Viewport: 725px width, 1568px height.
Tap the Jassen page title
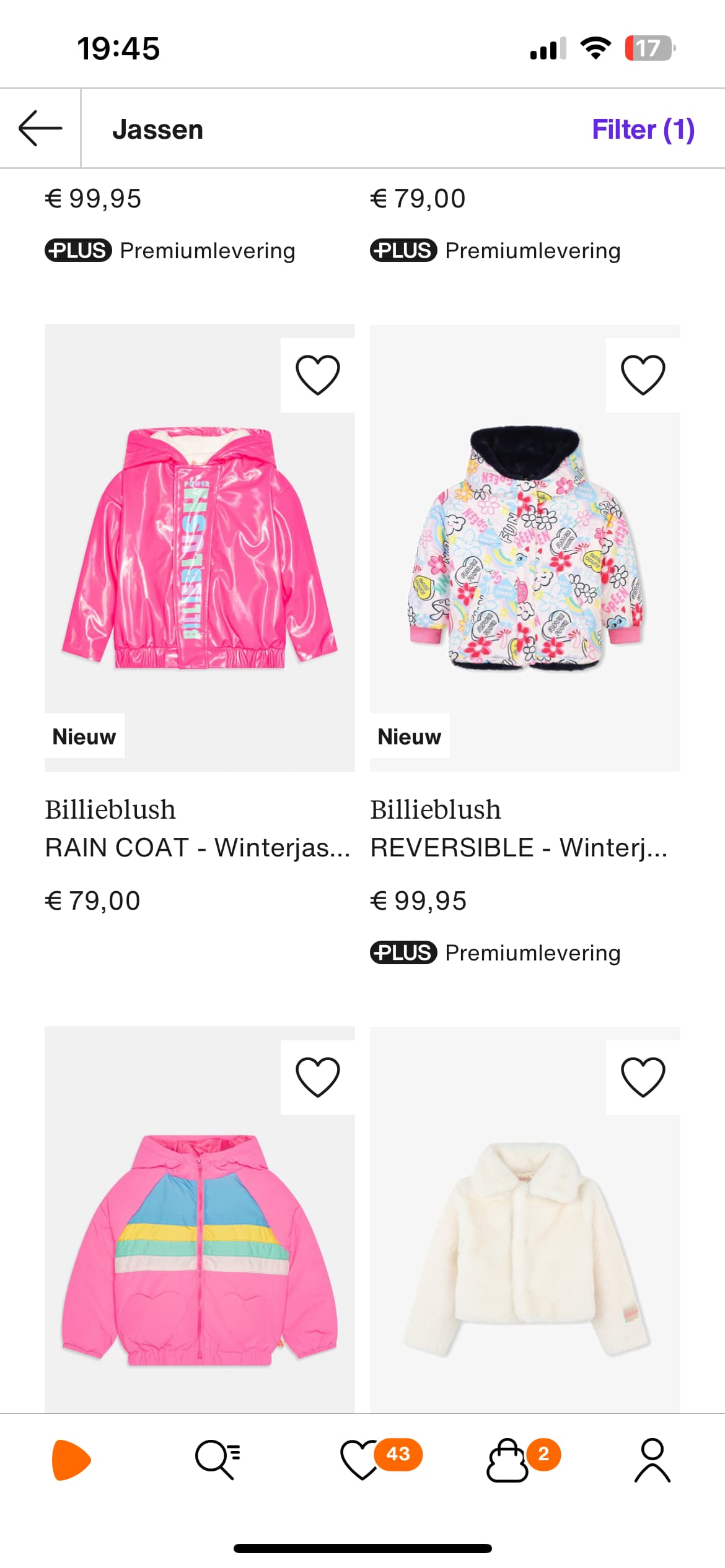tap(158, 129)
